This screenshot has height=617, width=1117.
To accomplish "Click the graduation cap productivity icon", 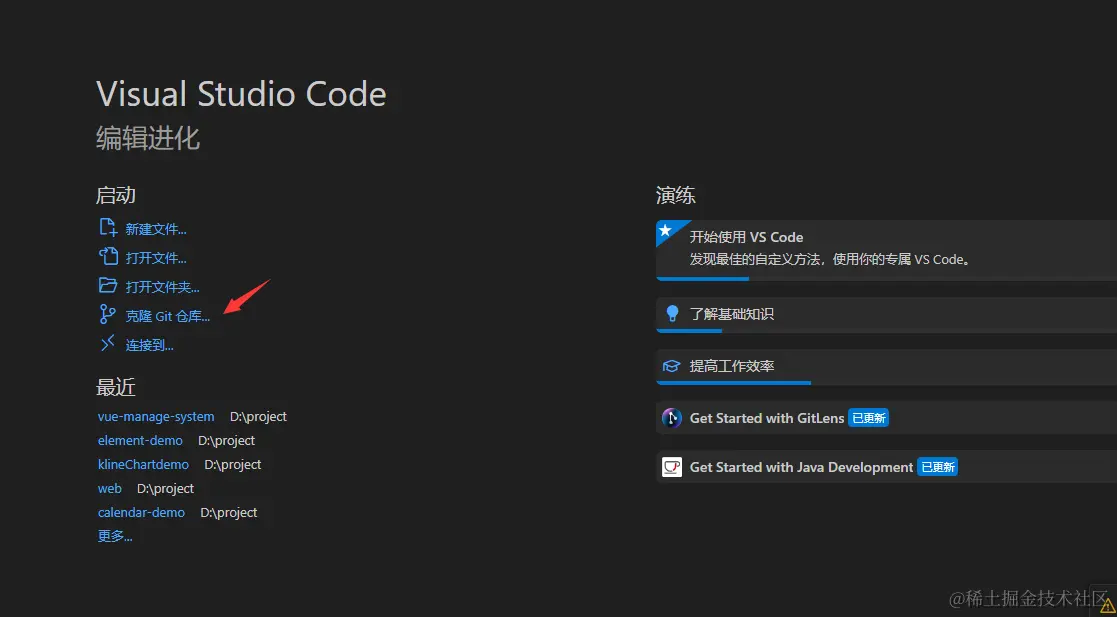I will 671,366.
